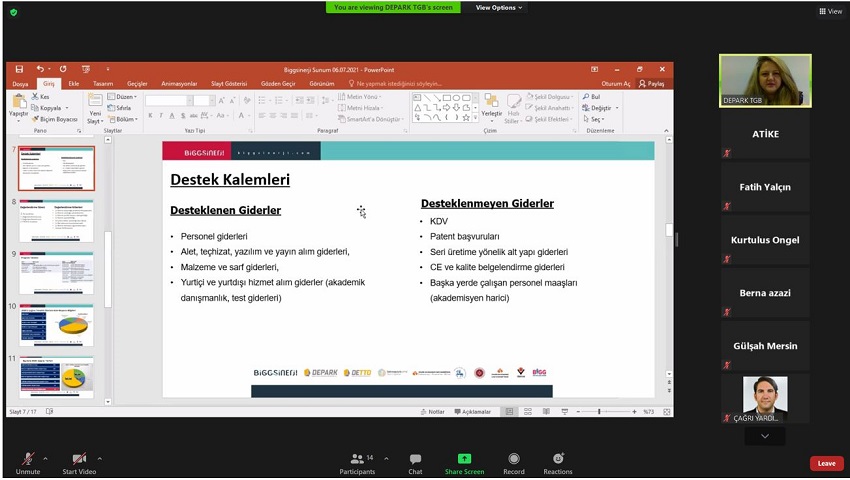Viewport: 850px width, 480px height.
Task: Click the Yeni Slayt icon
Action: pyautogui.click(x=94, y=104)
